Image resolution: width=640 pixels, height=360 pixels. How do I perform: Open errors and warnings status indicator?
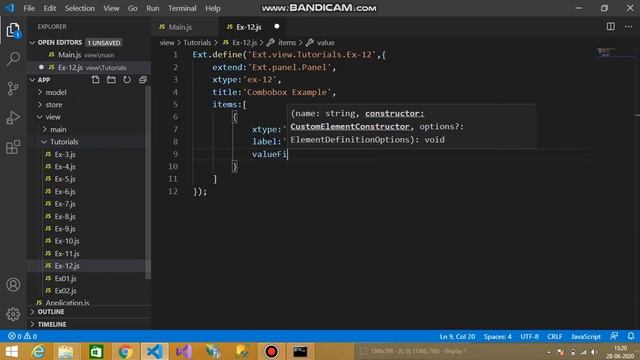(22, 336)
